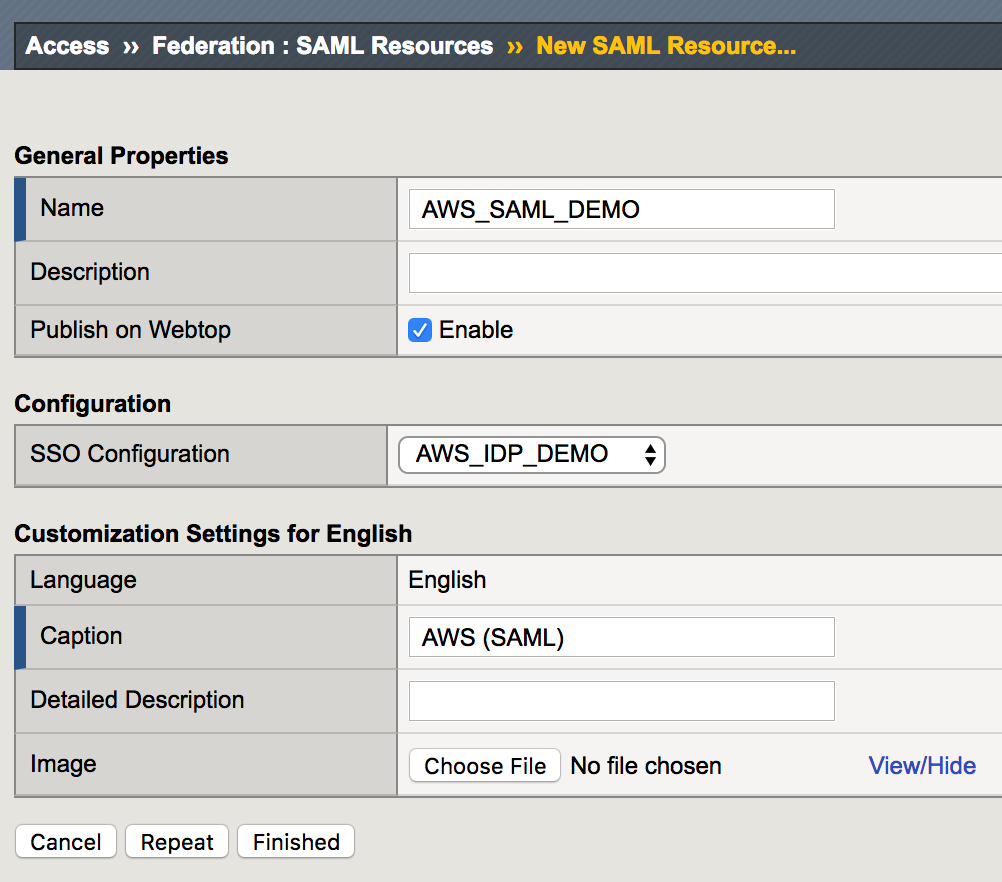
Task: Click the SSO Configuration dropdown arrows
Action: 650,455
